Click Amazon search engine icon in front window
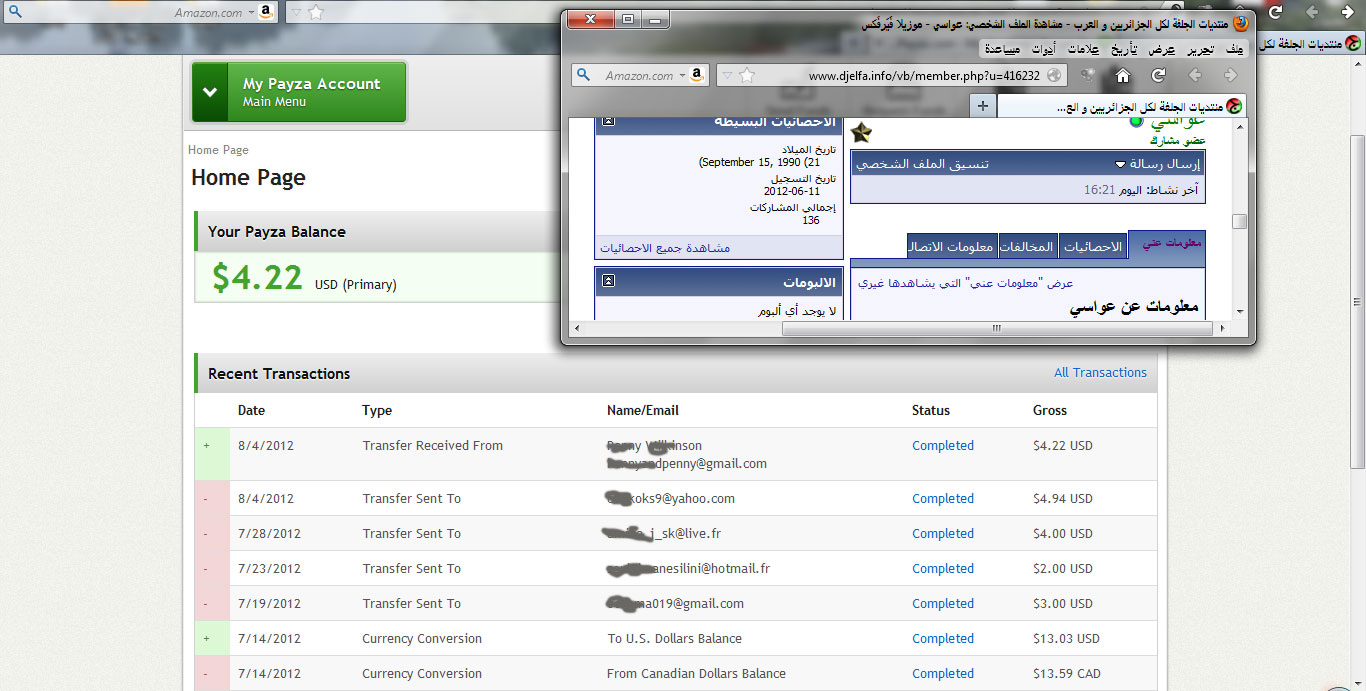The width and height of the screenshot is (1366, 691). pos(697,75)
